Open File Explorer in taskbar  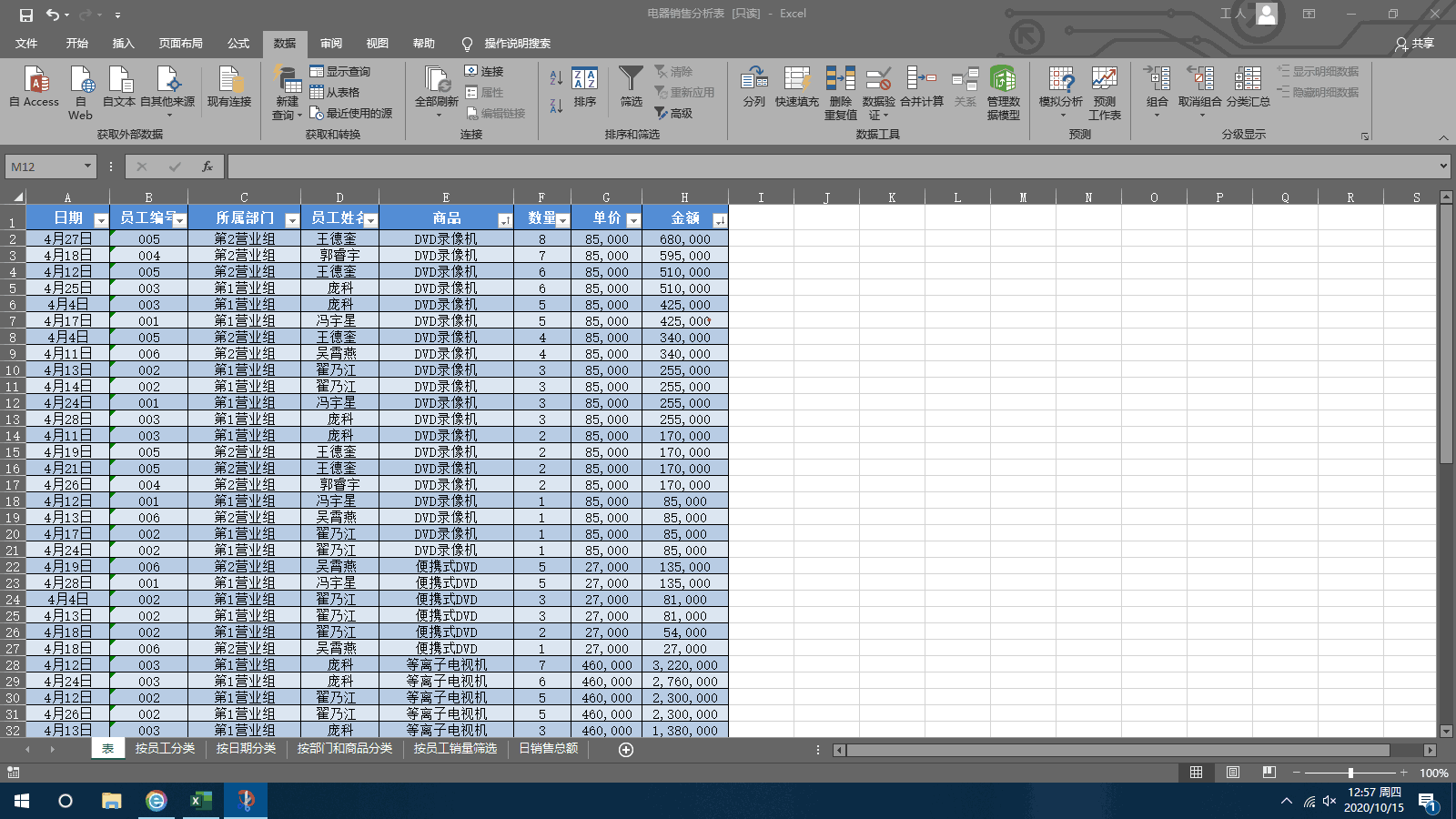pyautogui.click(x=111, y=801)
